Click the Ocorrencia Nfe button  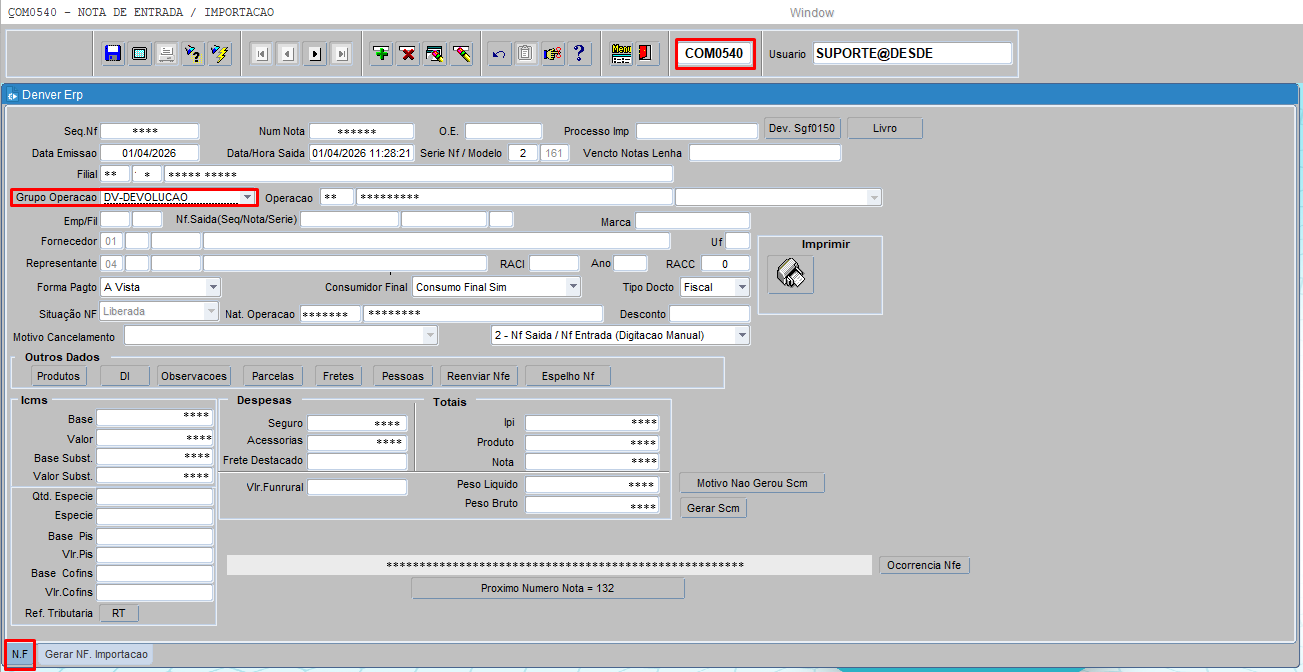tap(924, 565)
